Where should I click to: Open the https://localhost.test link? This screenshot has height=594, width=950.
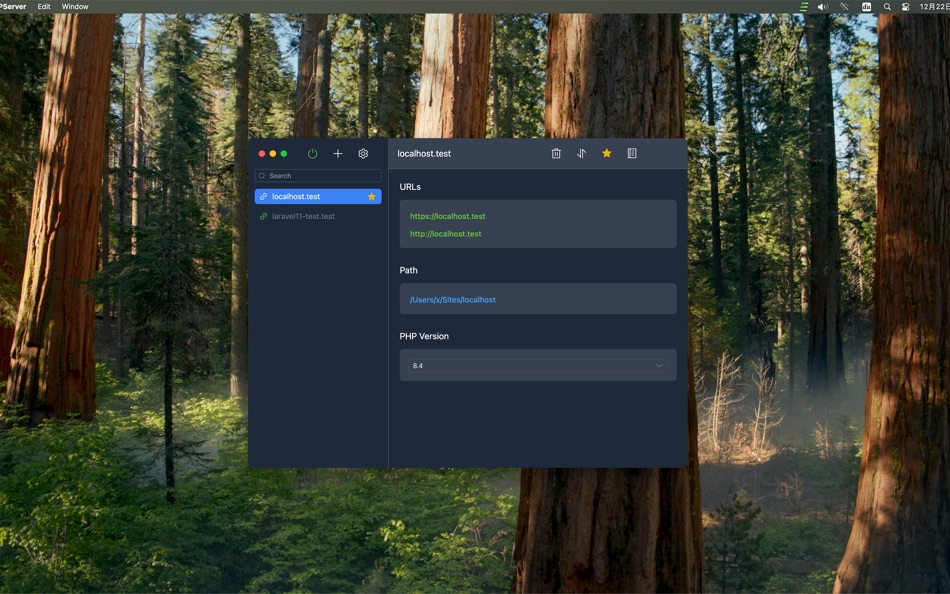pos(447,216)
